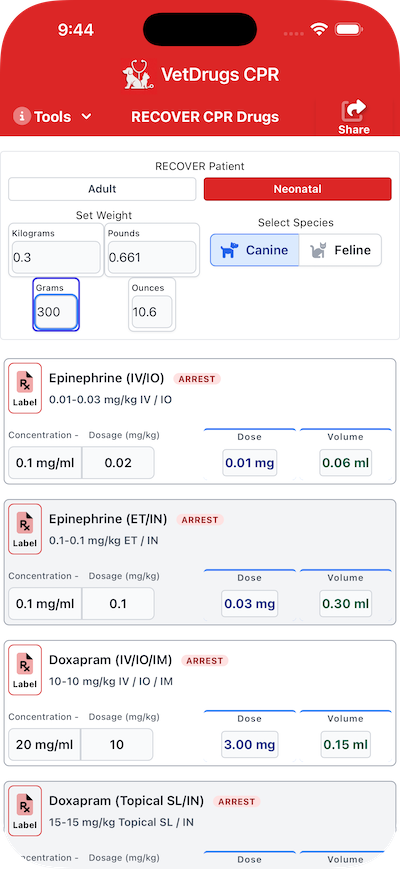Viewport: 400px width, 869px height.
Task: Change Epinephrine (ET/IN) concentration 0.1 mg/ml
Action: (45, 604)
